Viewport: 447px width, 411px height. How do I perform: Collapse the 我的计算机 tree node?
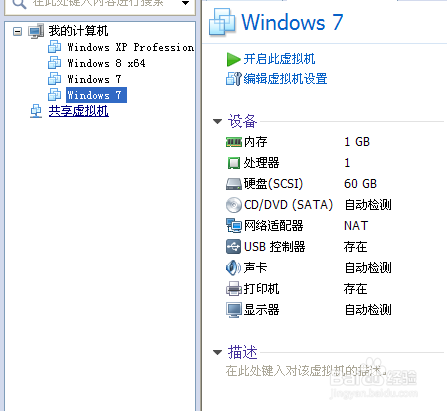[17, 32]
